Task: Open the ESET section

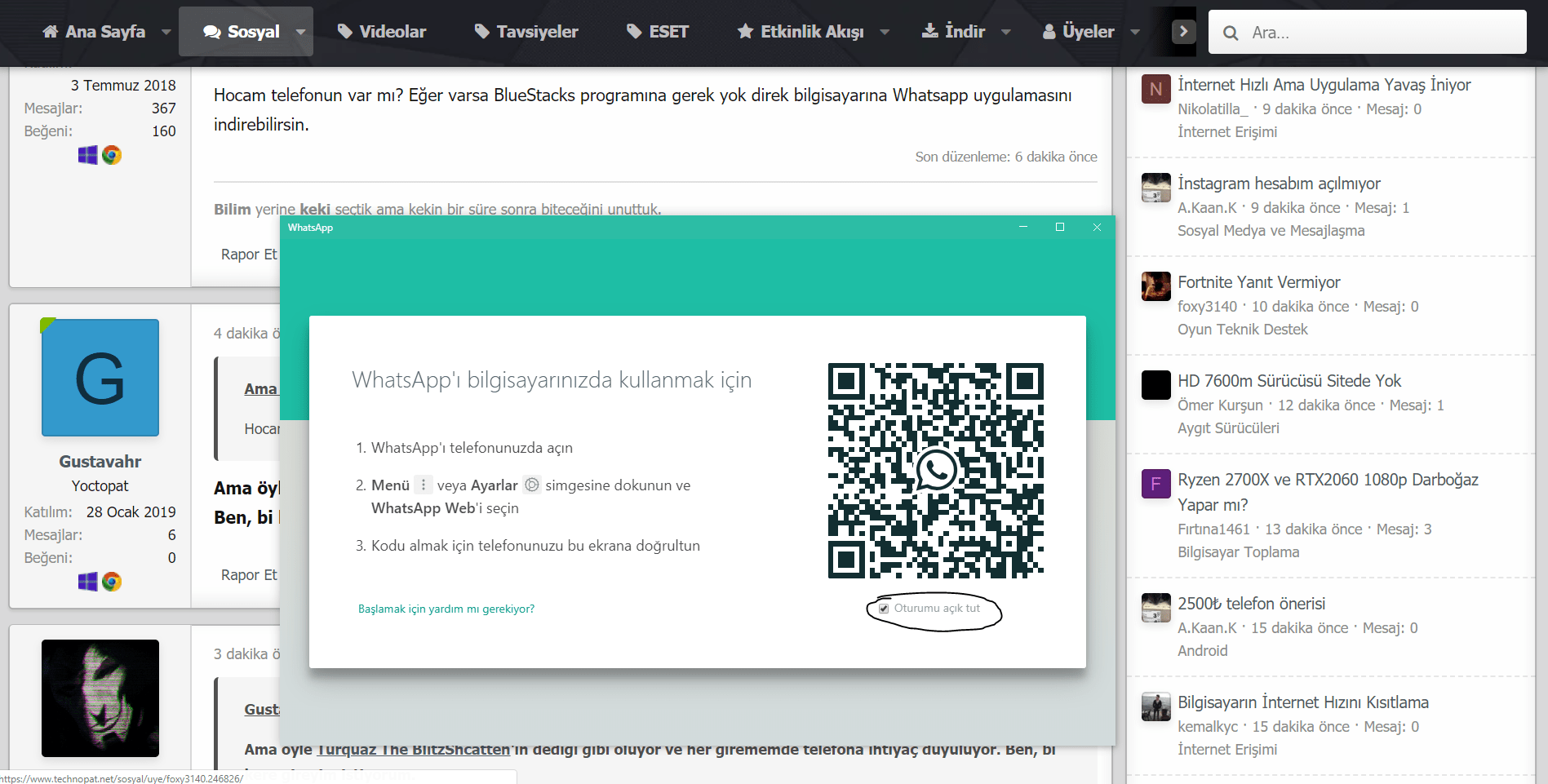Action: click(658, 32)
